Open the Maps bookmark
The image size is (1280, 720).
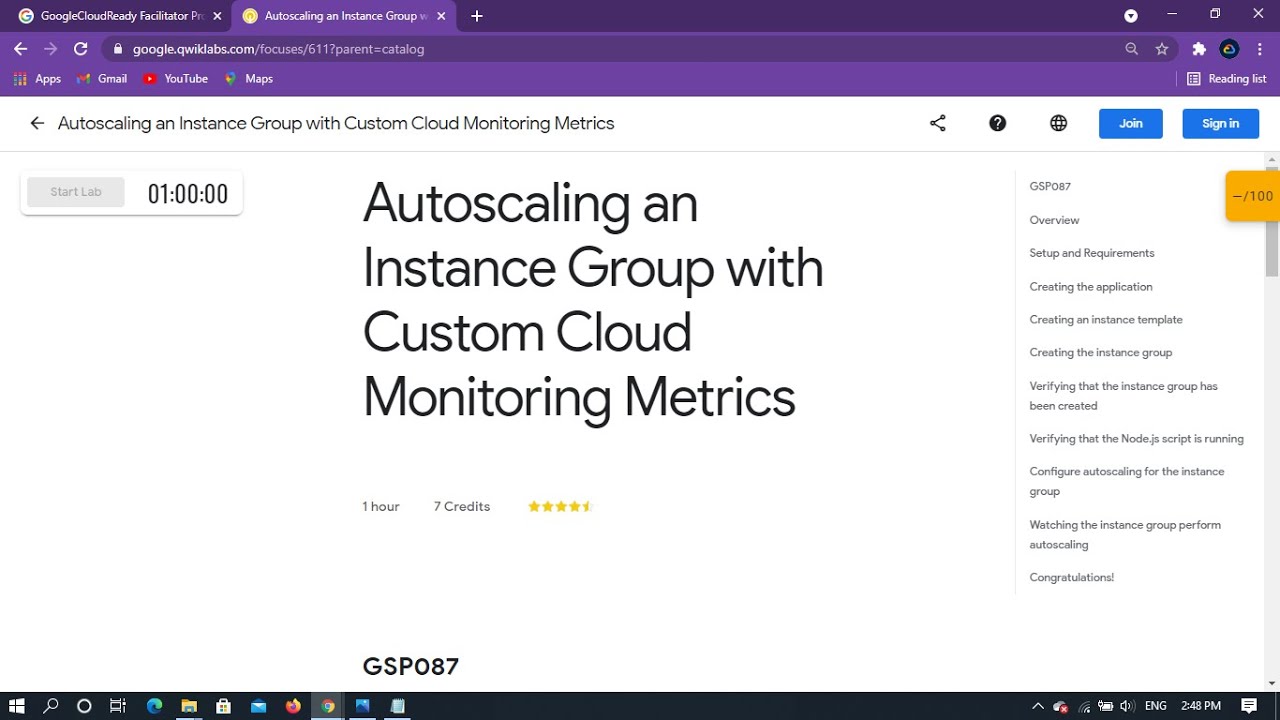[249, 79]
